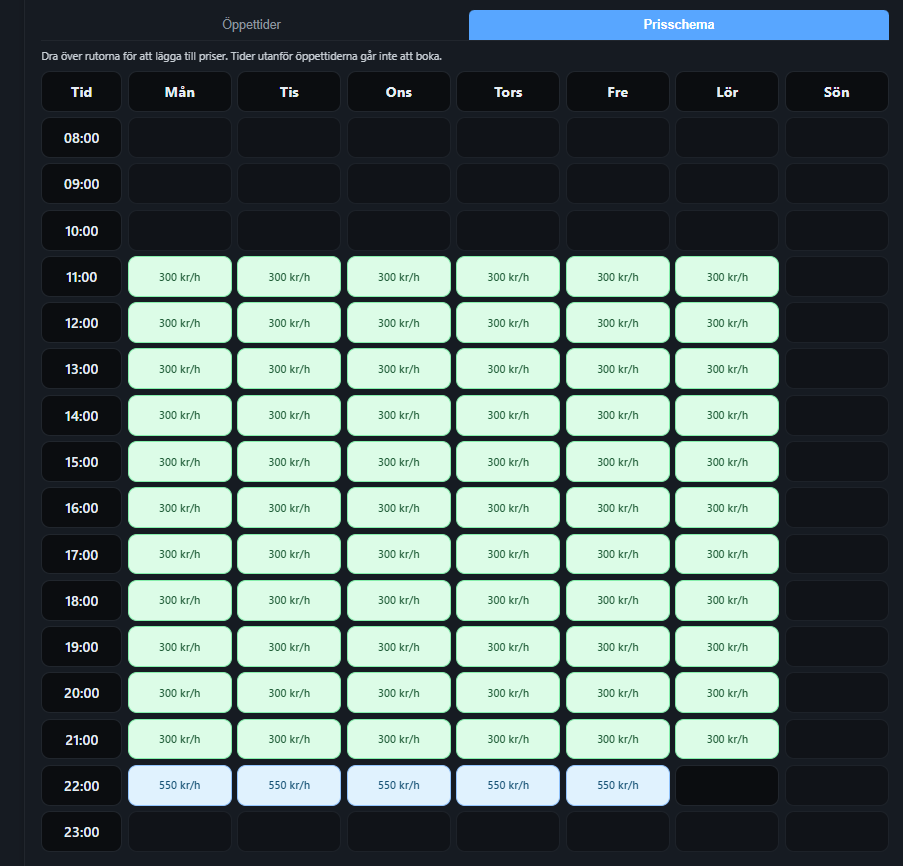This screenshot has width=903, height=866.
Task: Click Tuesday 20:00 price cell
Action: [289, 693]
